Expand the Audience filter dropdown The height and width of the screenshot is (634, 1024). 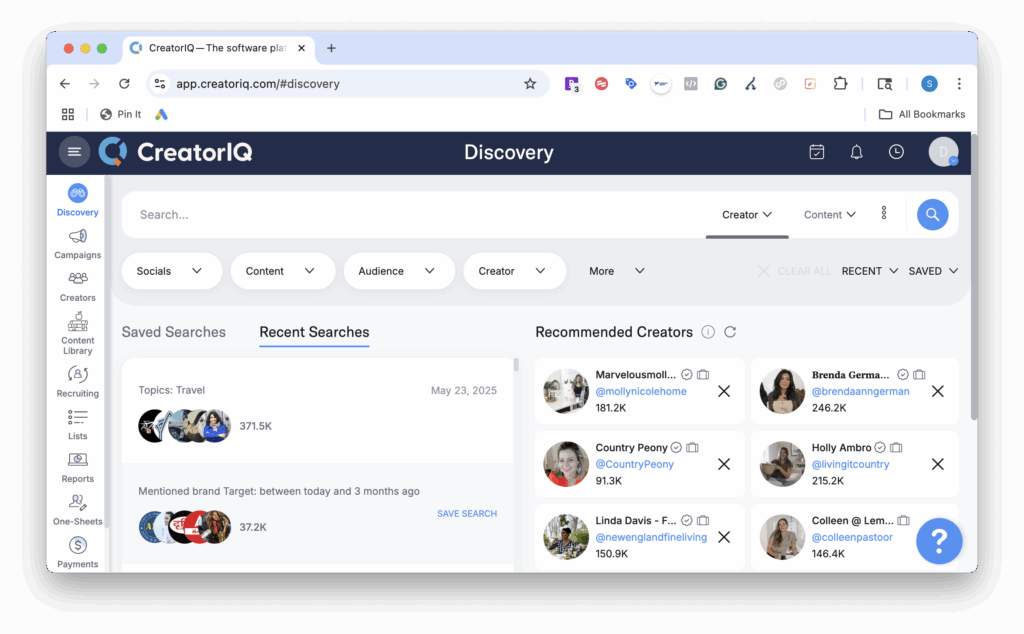click(398, 271)
